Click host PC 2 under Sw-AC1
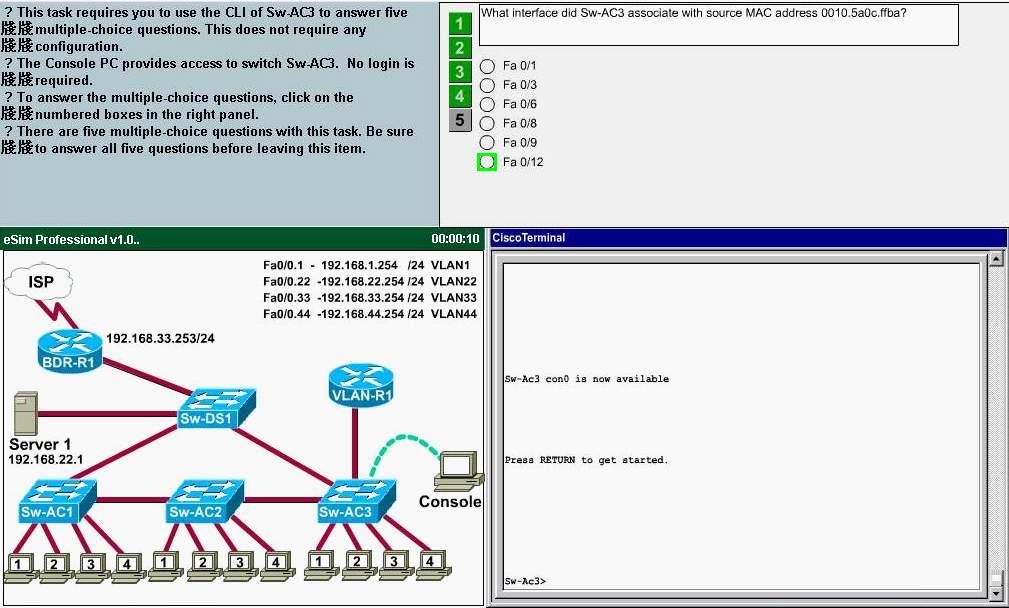This screenshot has width=1009, height=608. (57, 567)
